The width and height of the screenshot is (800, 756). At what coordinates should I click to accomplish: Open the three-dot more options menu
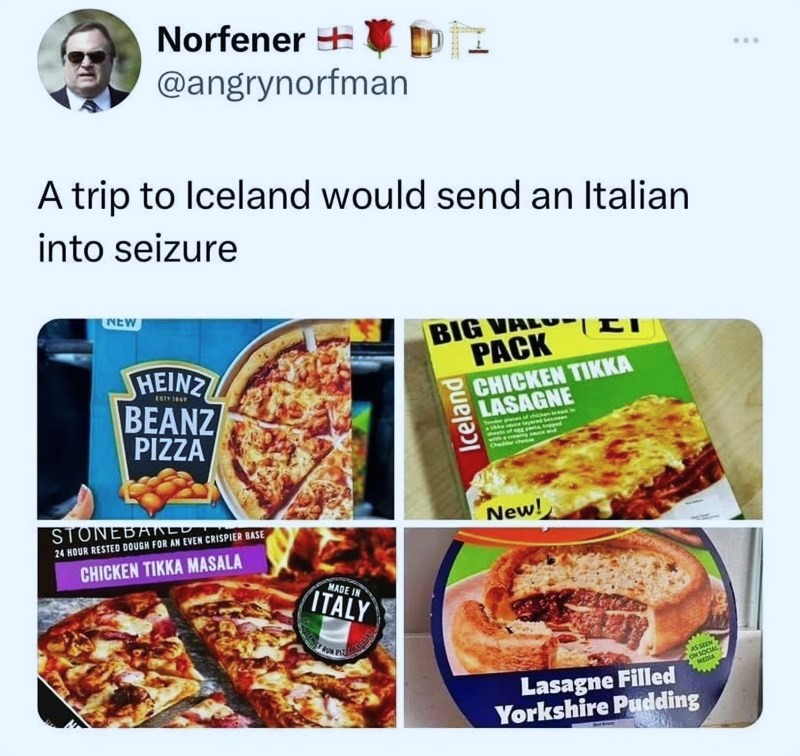(747, 40)
